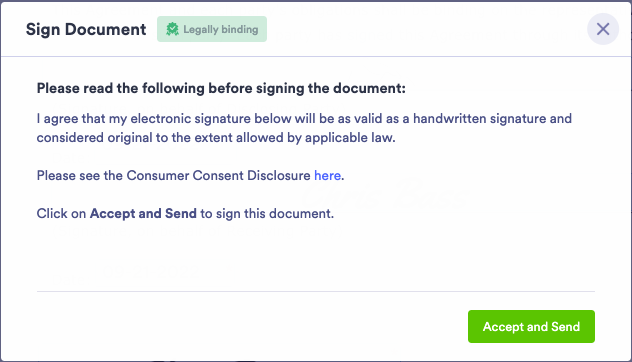Select the 'Please read the following' heading

click(221, 88)
